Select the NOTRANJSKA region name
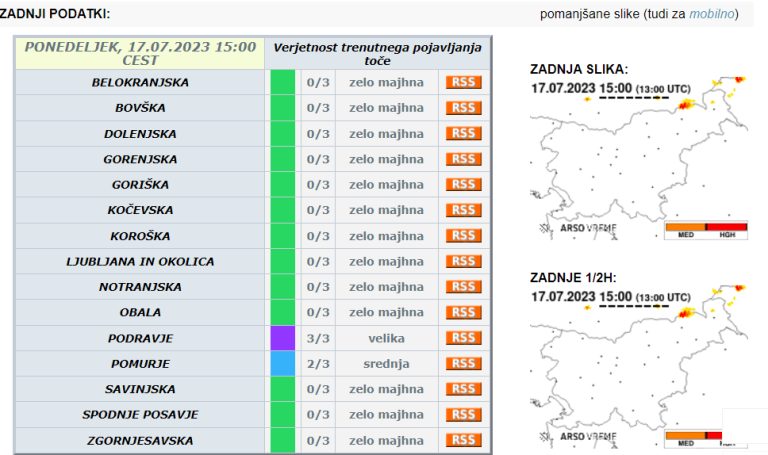The height and width of the screenshot is (455, 768). tap(140, 287)
